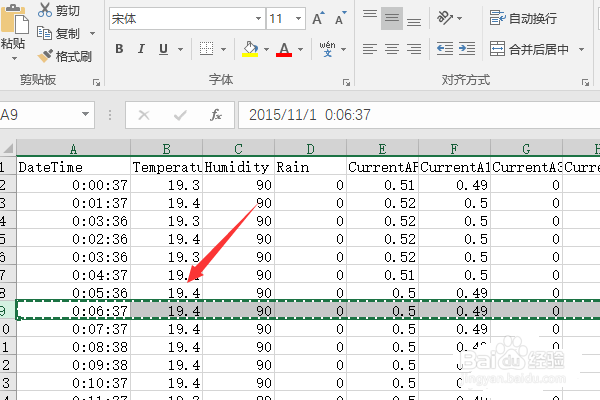Click cell with time 0:07:37
Viewport: 600px width, 400px height.
tap(73, 329)
